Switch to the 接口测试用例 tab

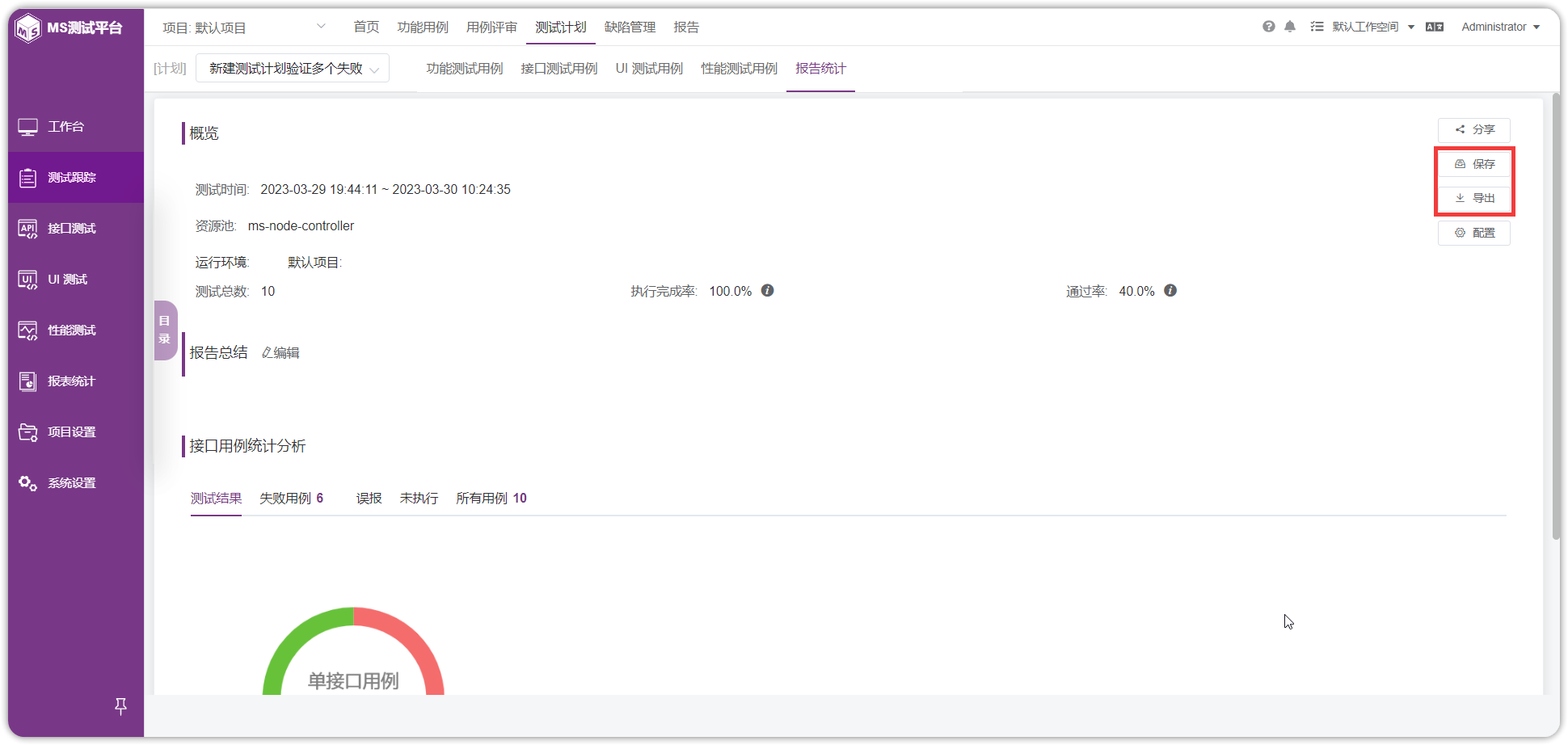(x=559, y=69)
